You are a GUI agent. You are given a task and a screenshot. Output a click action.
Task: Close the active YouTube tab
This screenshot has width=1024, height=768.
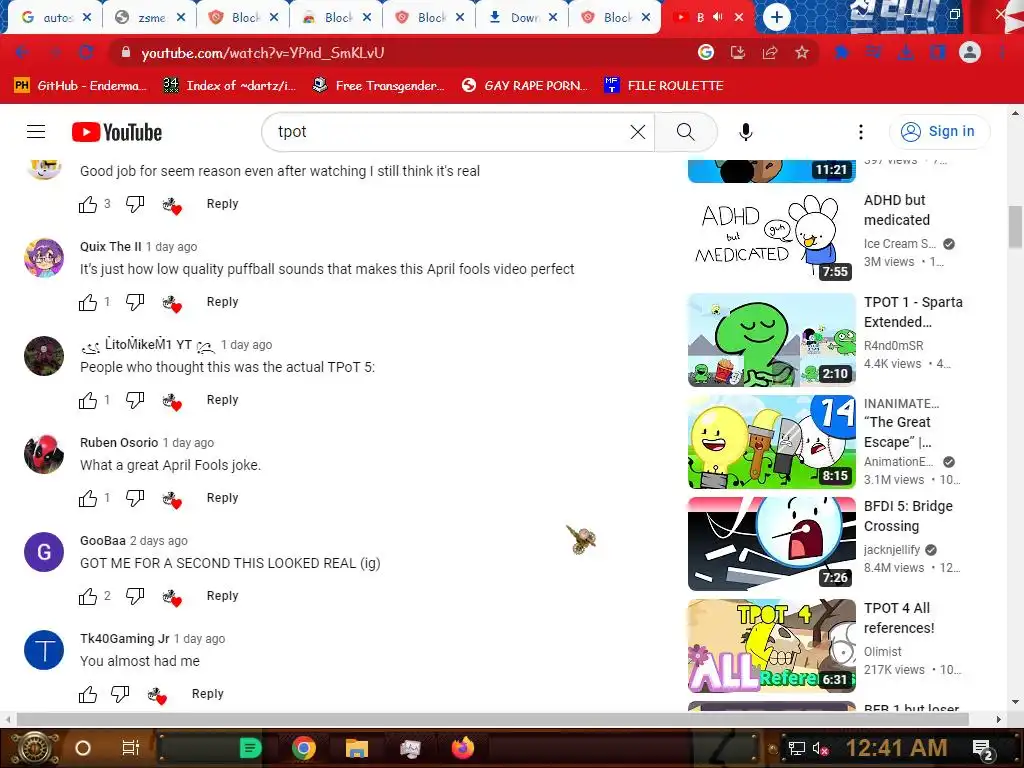point(739,18)
